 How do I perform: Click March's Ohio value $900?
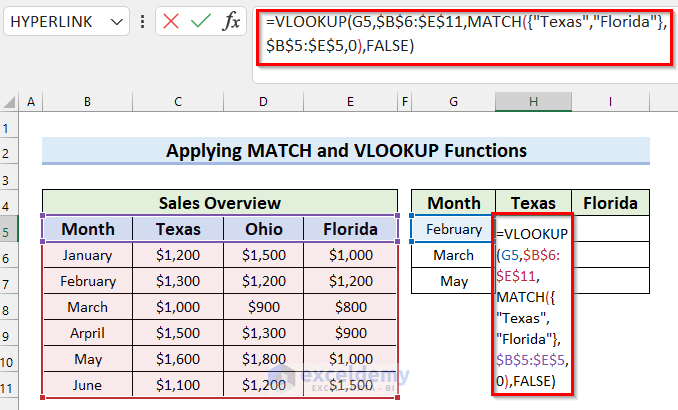pyautogui.click(x=264, y=307)
